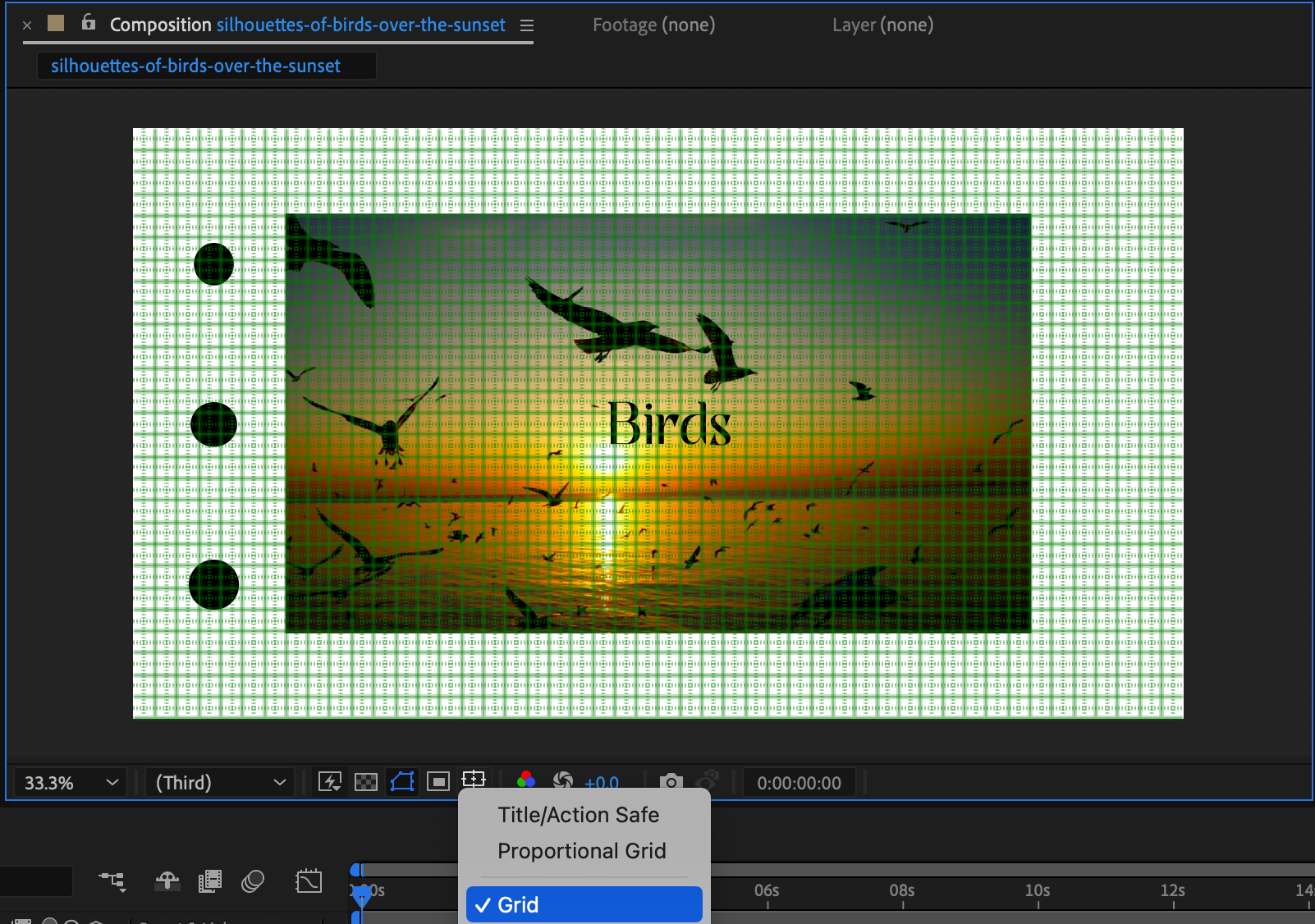Open the 33.3% magnification dropdown
The image size is (1315, 924).
point(71,783)
